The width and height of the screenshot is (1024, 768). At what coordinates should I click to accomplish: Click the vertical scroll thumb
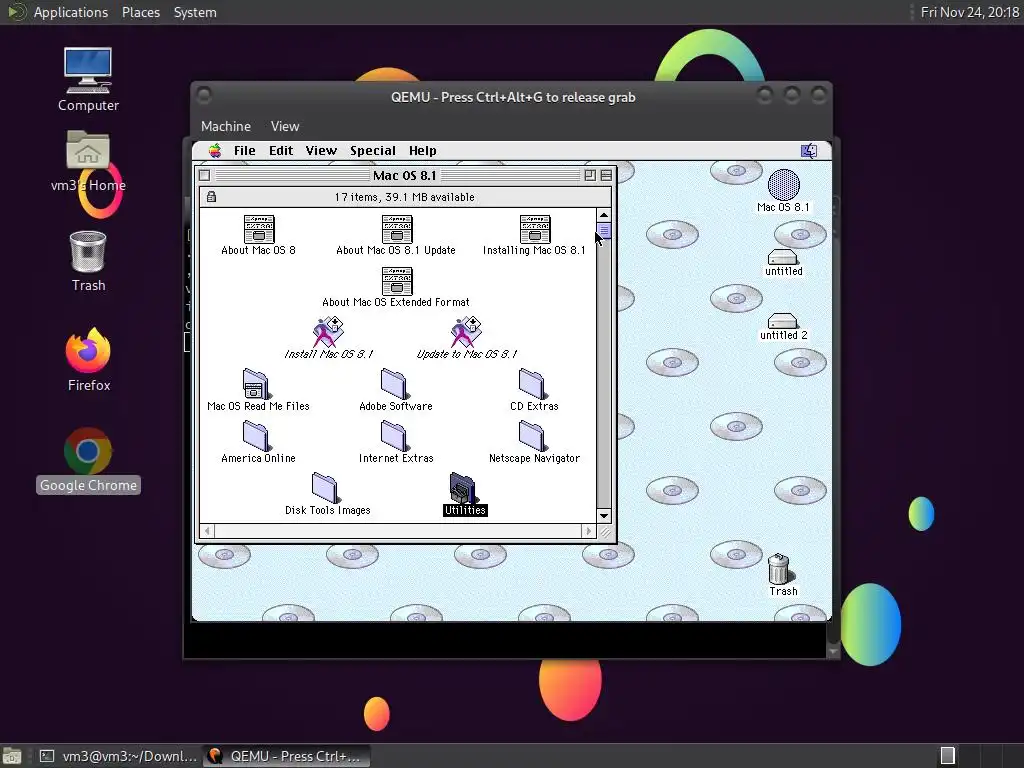coord(604,231)
